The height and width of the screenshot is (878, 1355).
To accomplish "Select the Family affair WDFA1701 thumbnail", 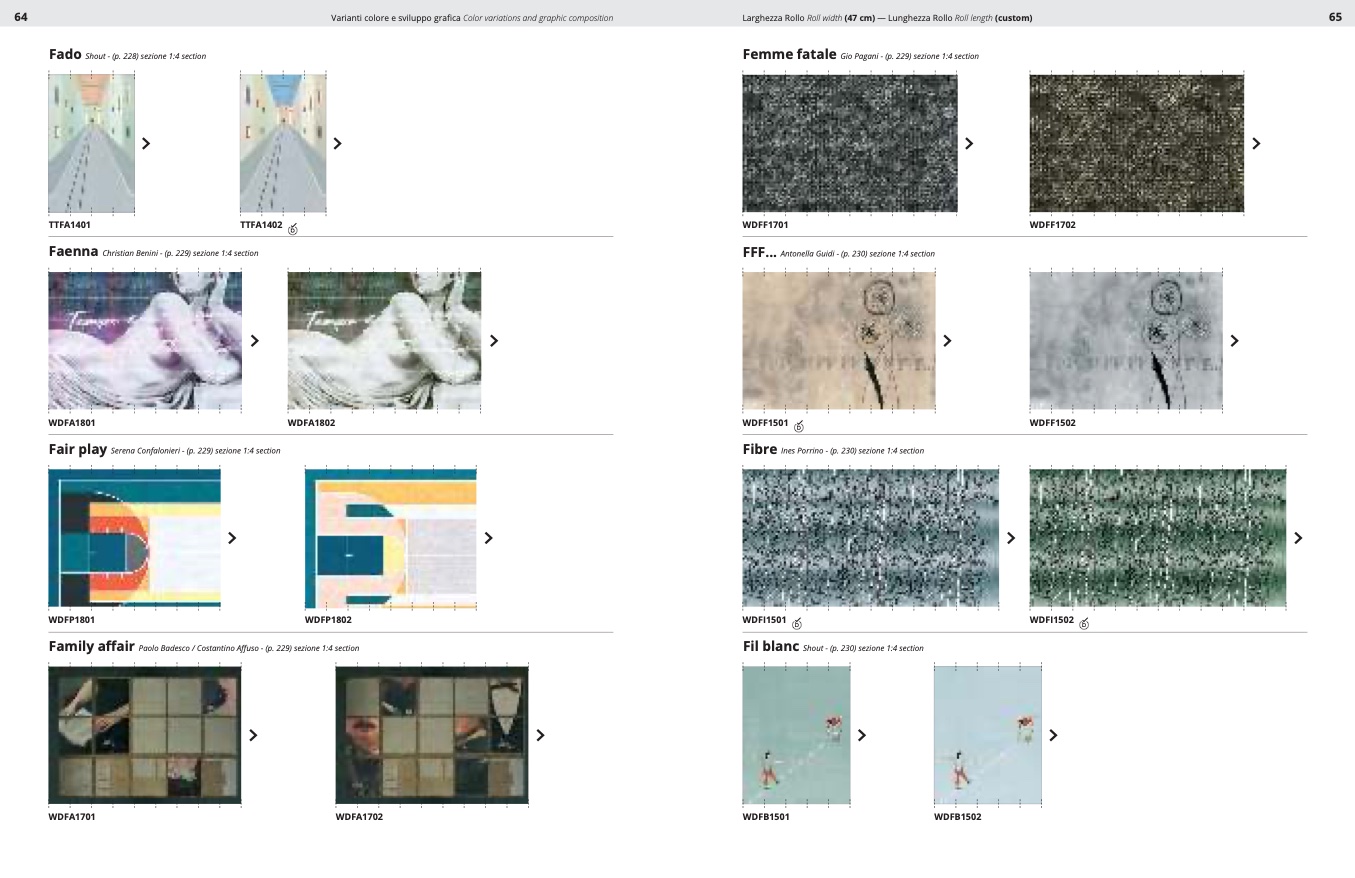I will pyautogui.click(x=145, y=735).
